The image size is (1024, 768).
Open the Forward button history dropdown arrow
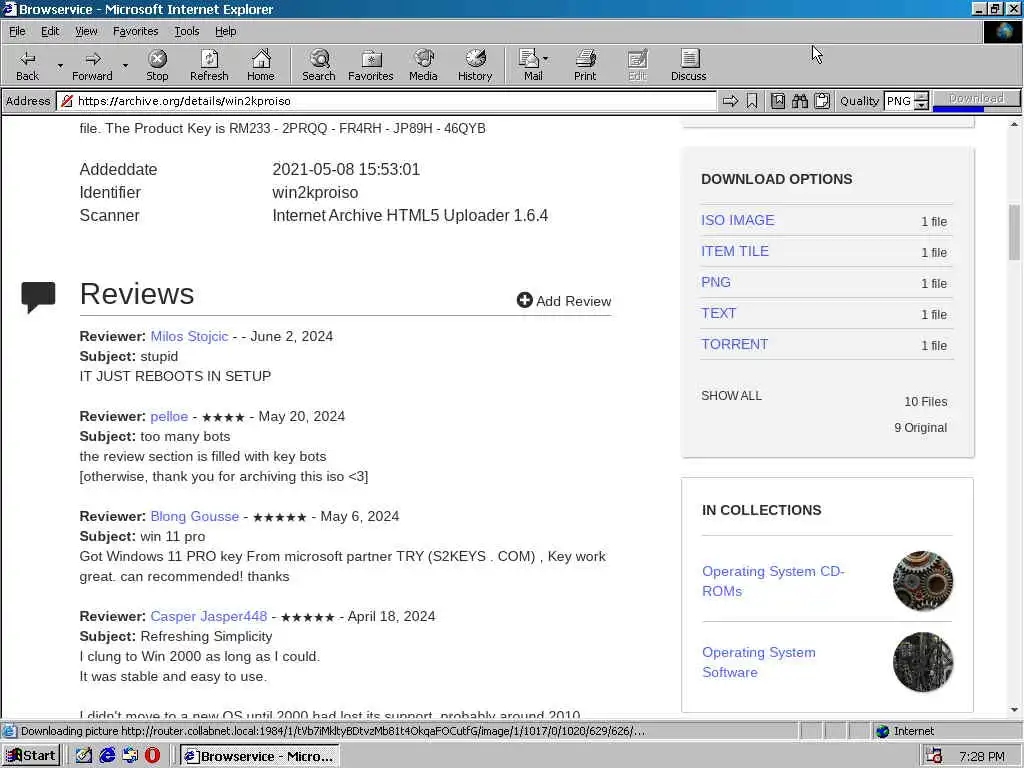[125, 65]
